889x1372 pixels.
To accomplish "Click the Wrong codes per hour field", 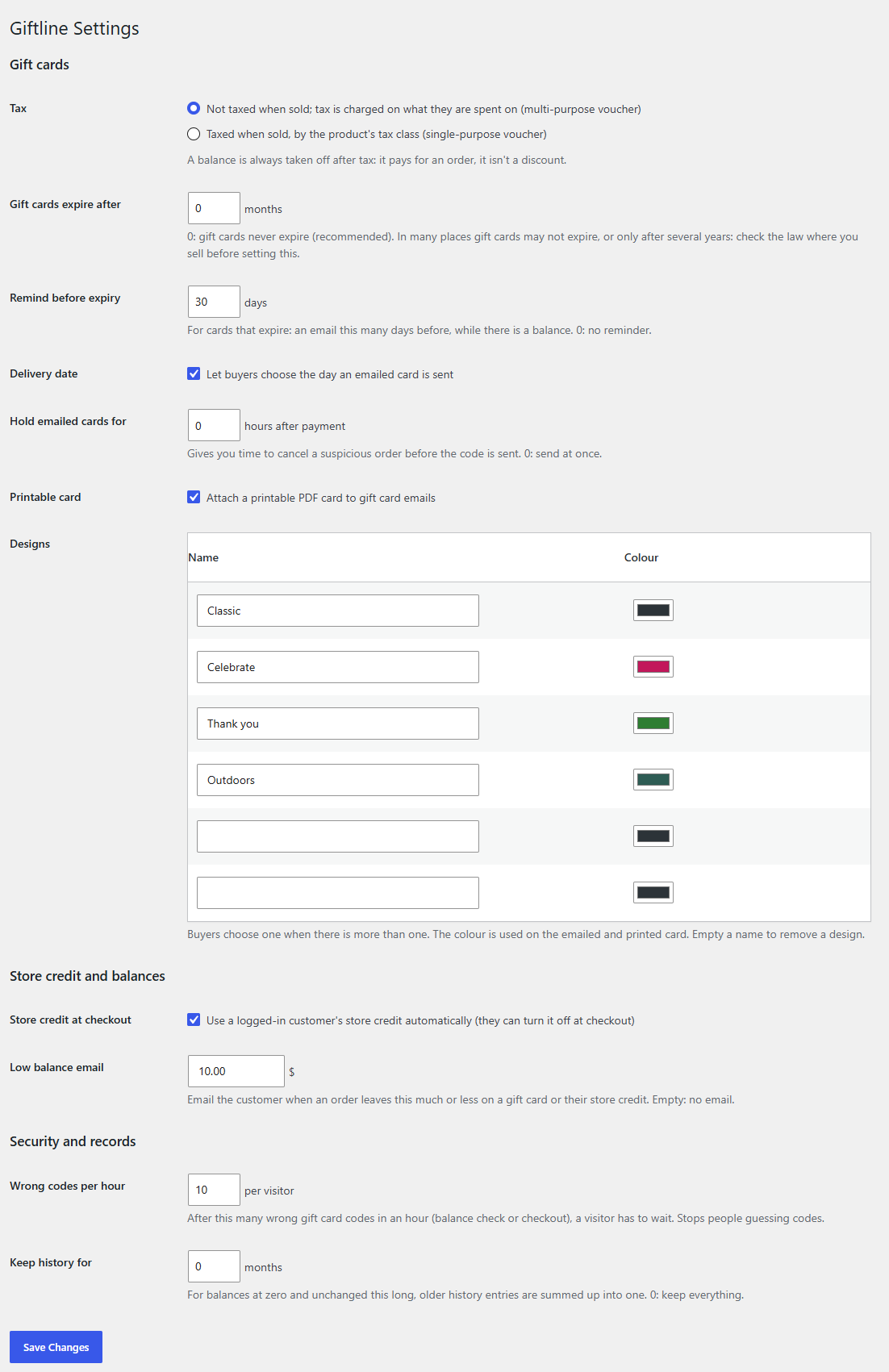I will click(x=214, y=1190).
